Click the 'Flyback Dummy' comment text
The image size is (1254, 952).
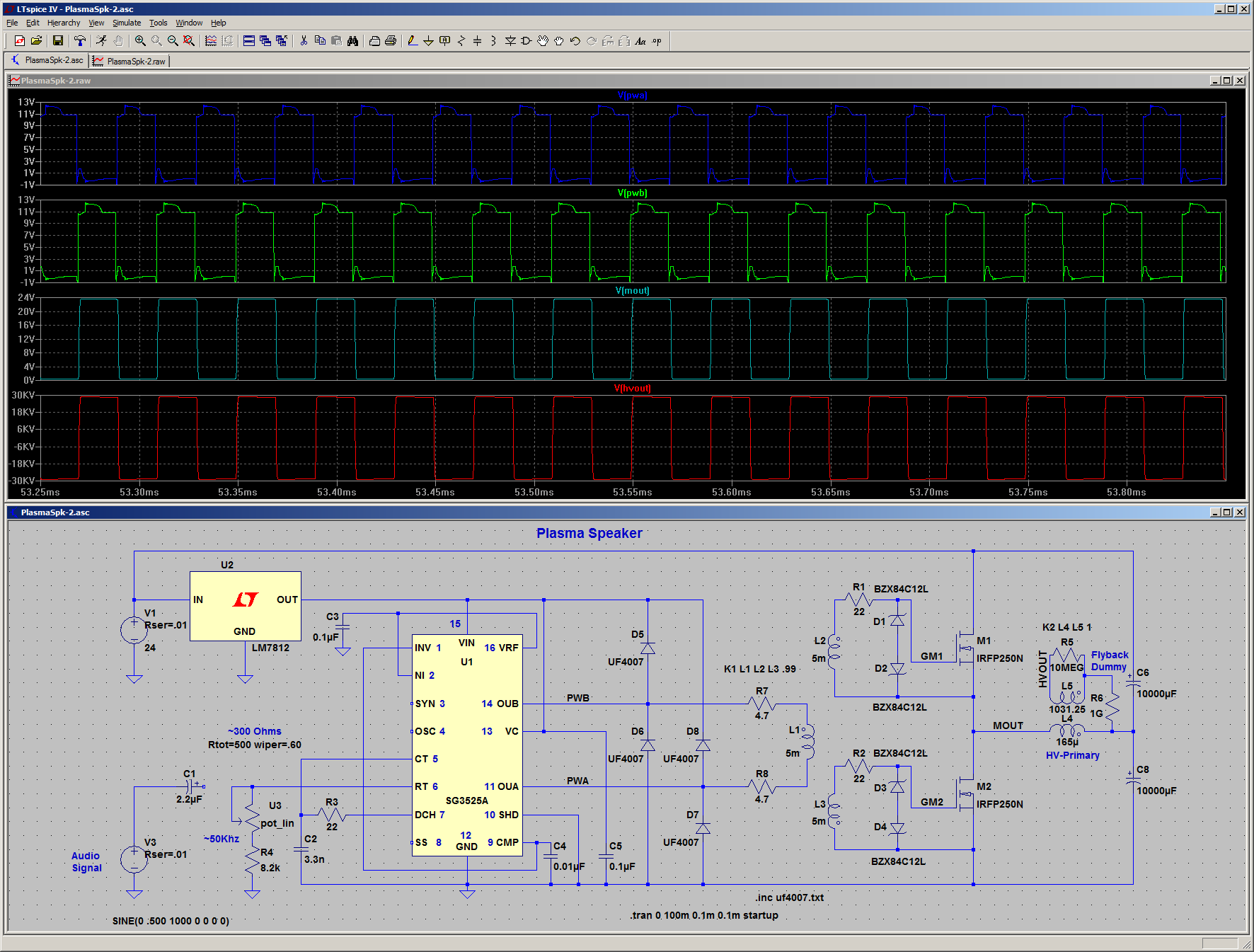point(1109,661)
